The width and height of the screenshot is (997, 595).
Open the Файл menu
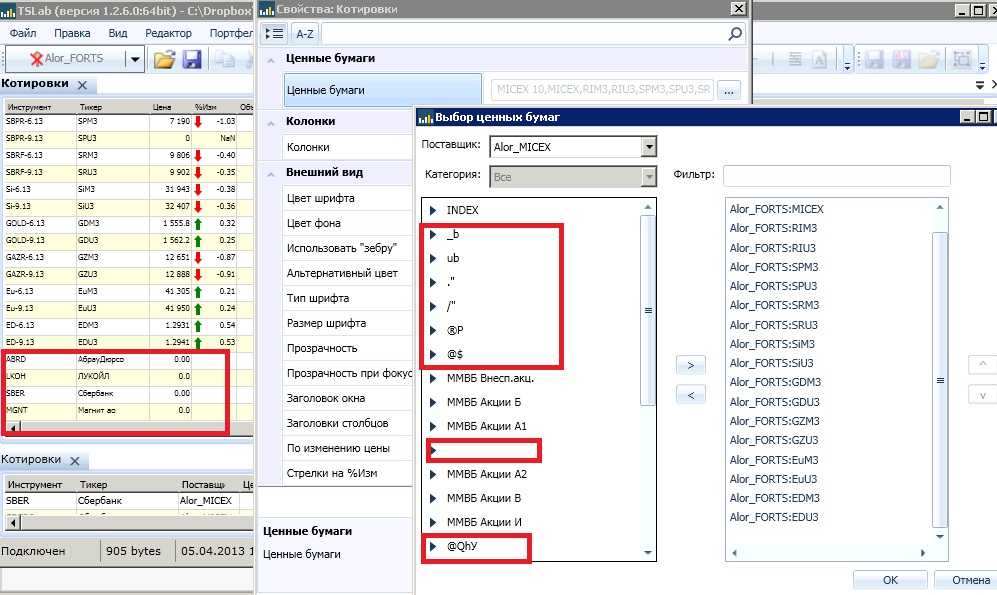click(x=23, y=33)
